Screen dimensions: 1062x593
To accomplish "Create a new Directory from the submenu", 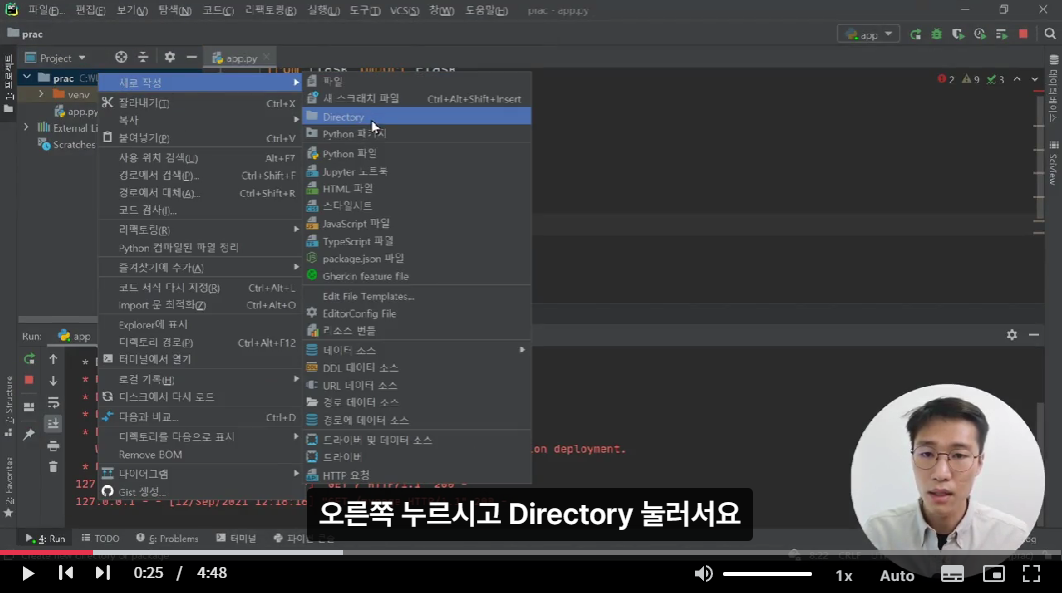I will (416, 116).
